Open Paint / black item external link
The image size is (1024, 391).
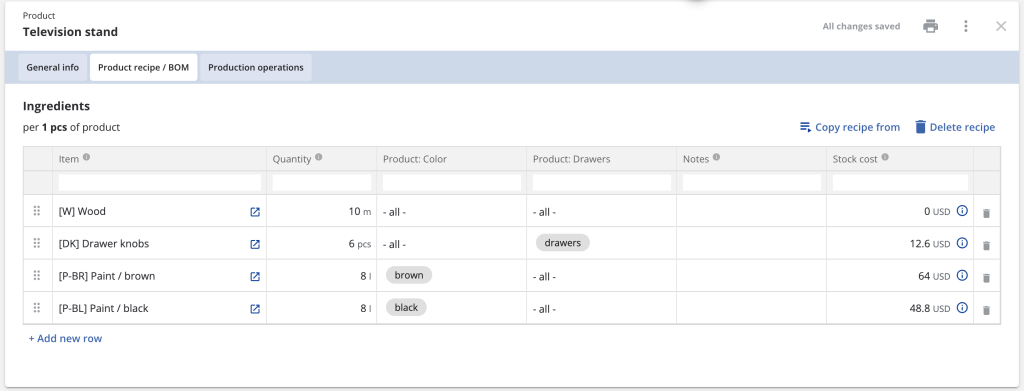click(255, 309)
